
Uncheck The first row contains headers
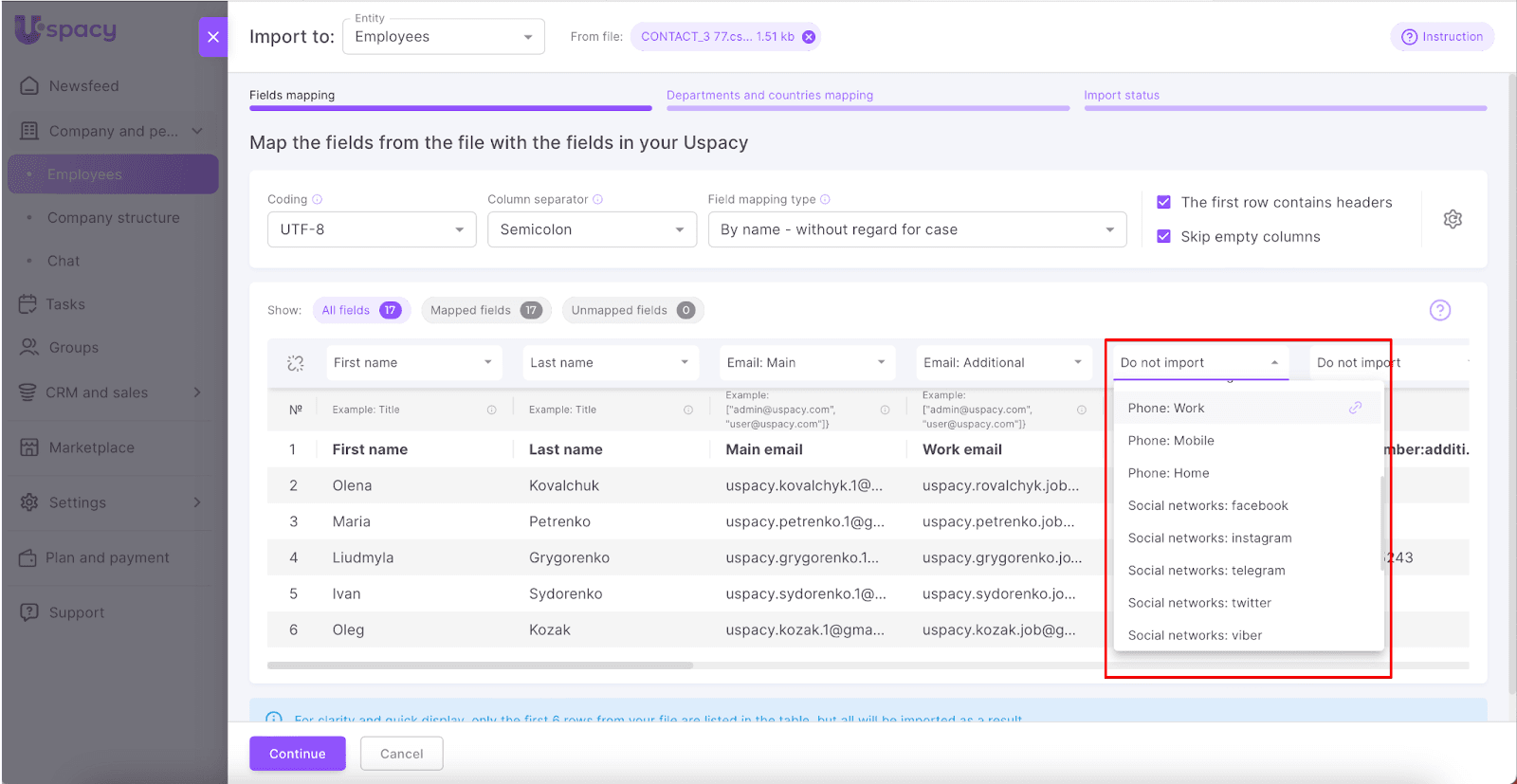[1163, 202]
